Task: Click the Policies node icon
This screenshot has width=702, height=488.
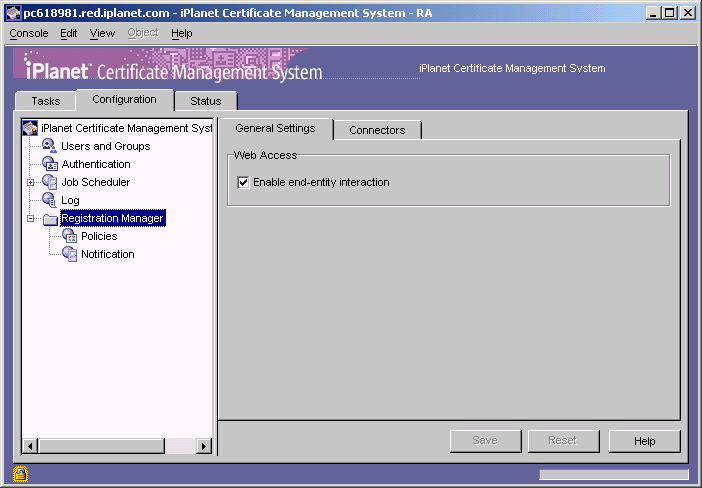Action: coord(69,236)
